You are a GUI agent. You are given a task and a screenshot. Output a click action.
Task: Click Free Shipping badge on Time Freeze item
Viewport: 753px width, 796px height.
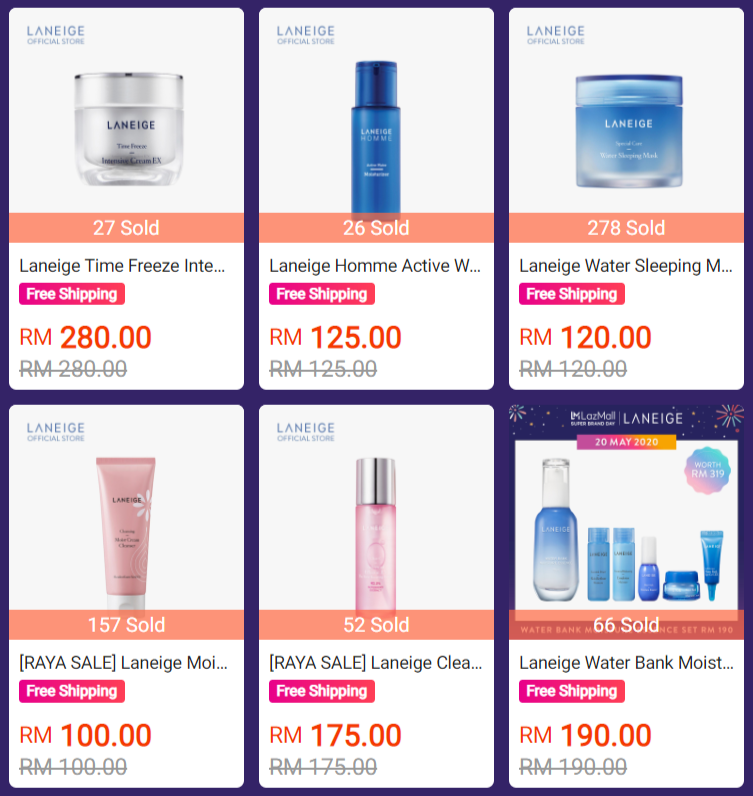point(72,294)
